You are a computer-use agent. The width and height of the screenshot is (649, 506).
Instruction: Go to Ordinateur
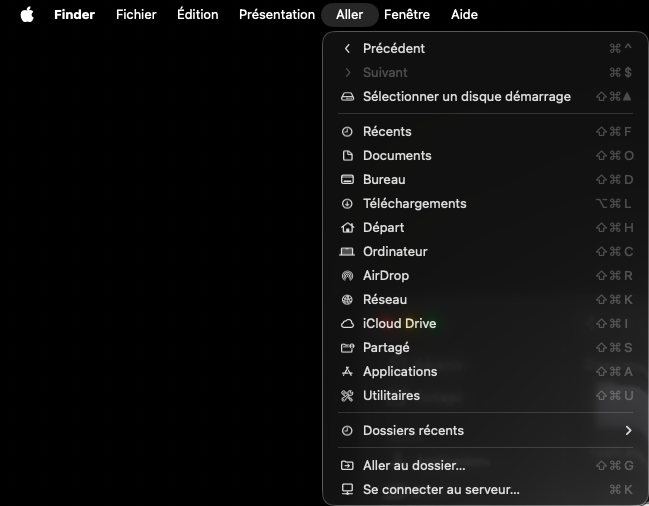pos(485,252)
